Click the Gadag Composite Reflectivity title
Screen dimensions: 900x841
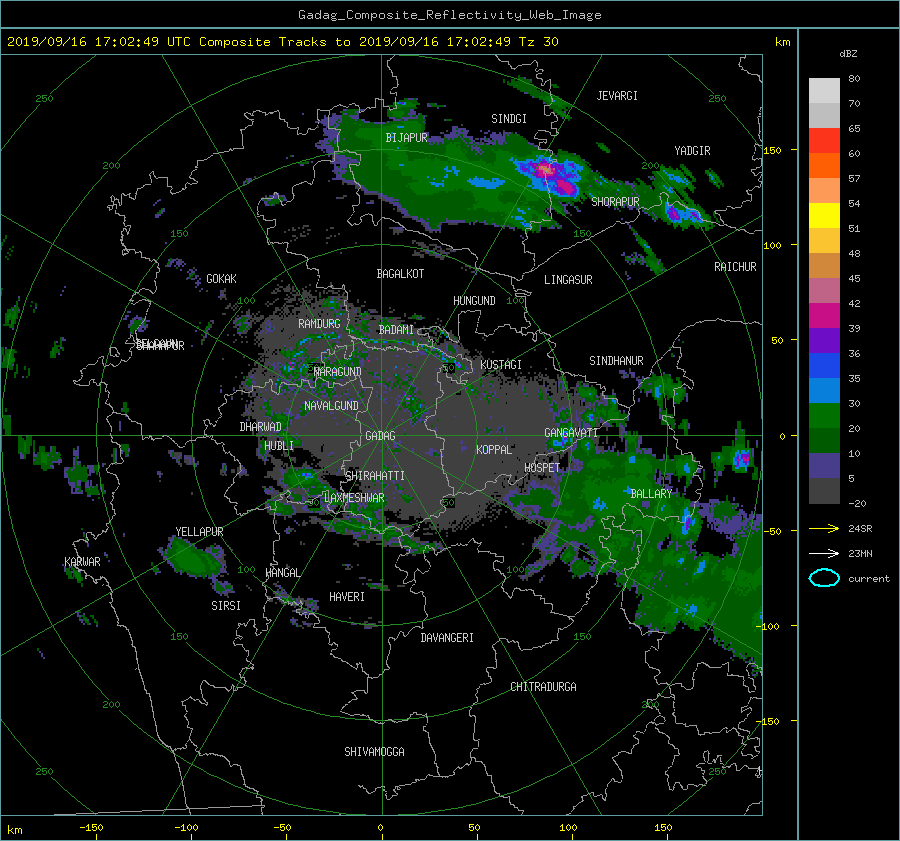coord(449,15)
